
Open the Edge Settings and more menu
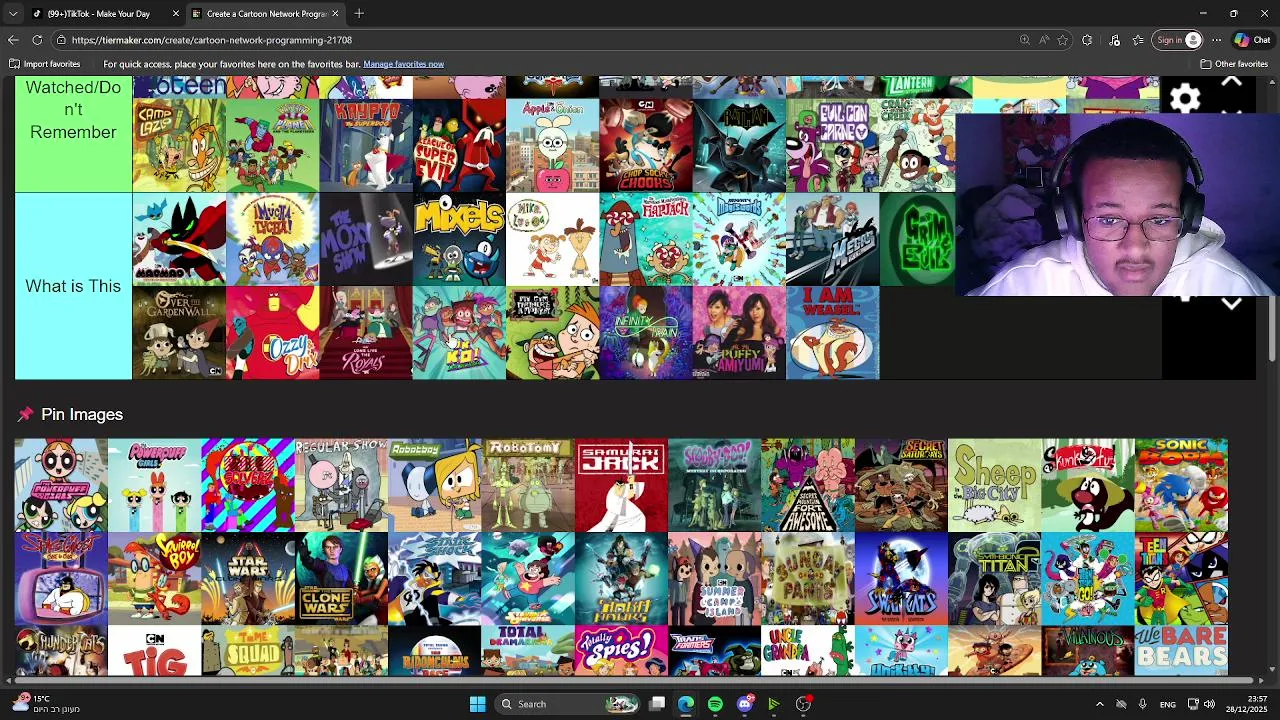[x=1216, y=40]
